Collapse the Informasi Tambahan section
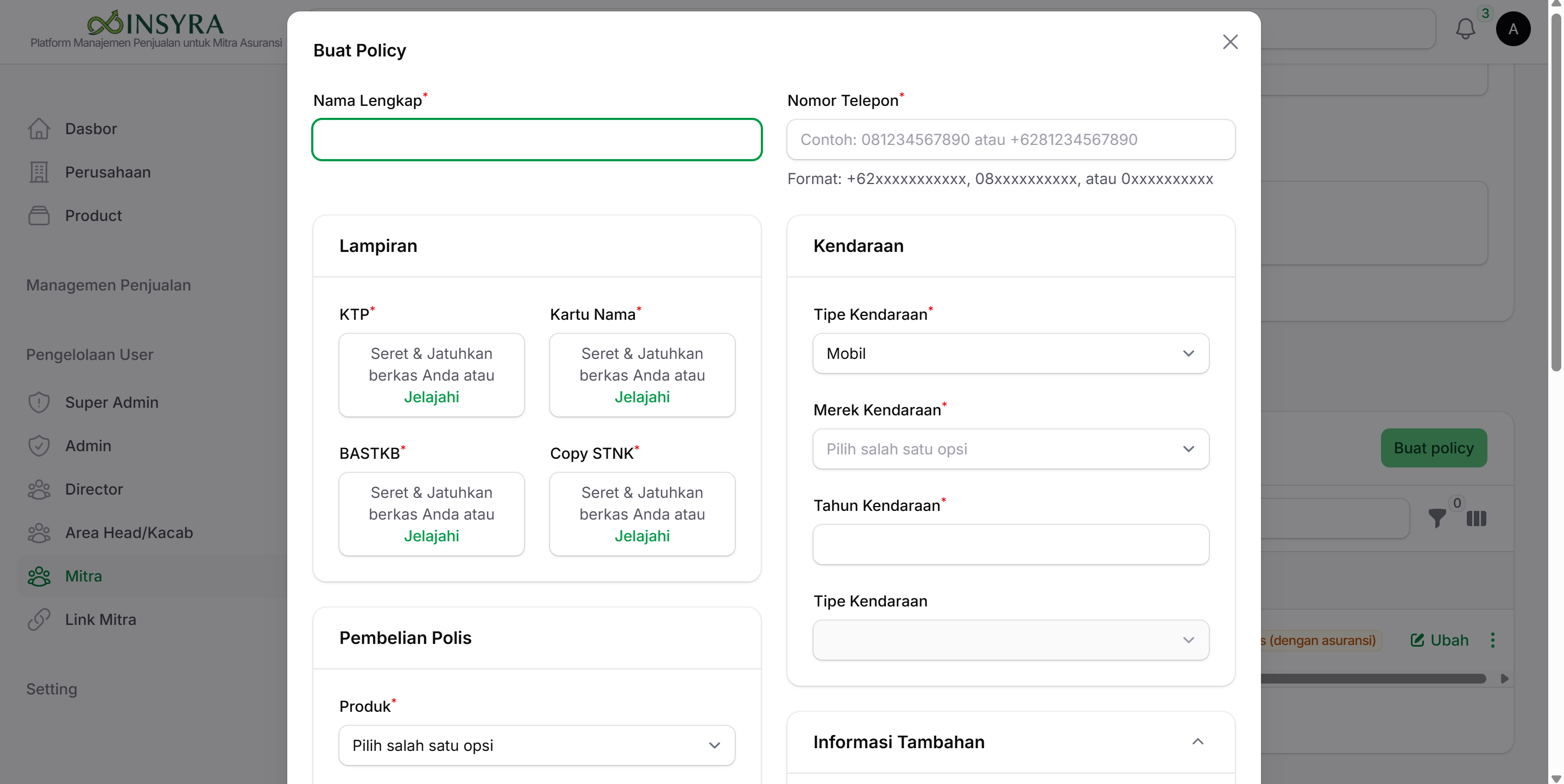The height and width of the screenshot is (784, 1564). point(1197,742)
